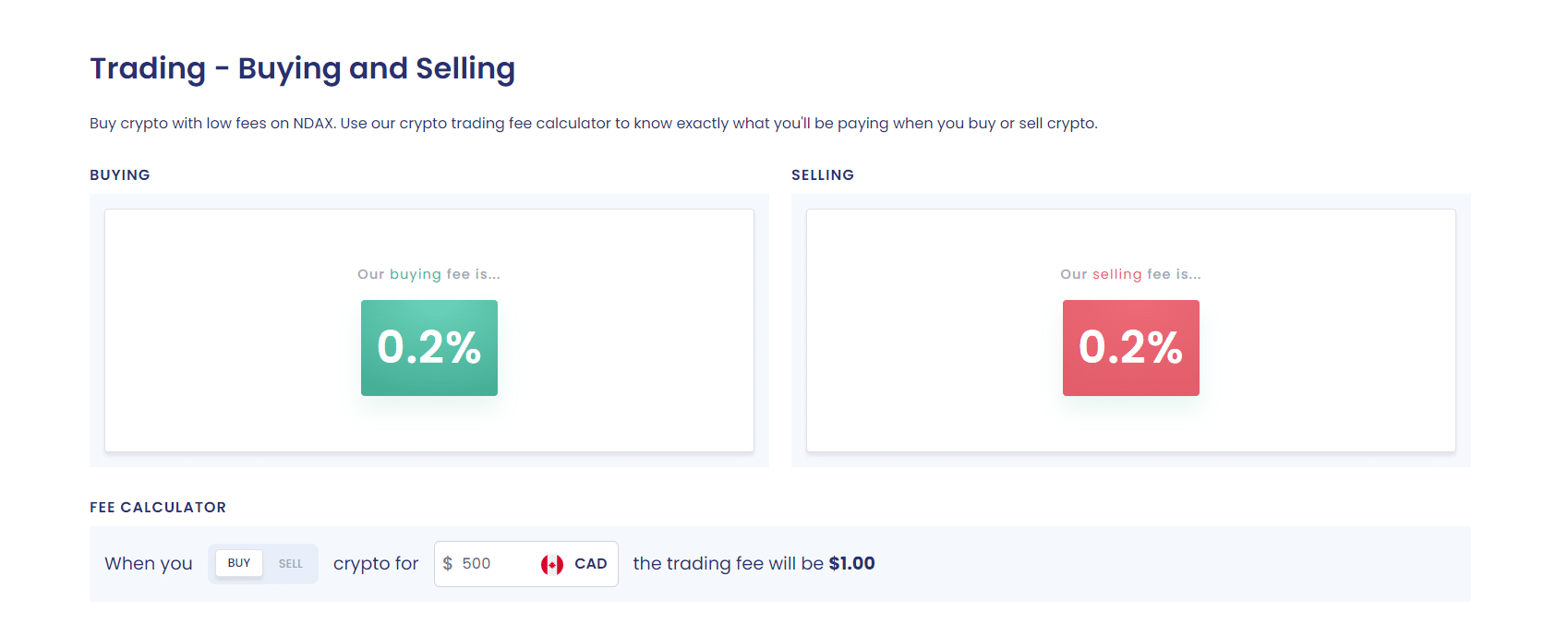Click the 'Our buying fee is...' text

pyautogui.click(x=429, y=274)
